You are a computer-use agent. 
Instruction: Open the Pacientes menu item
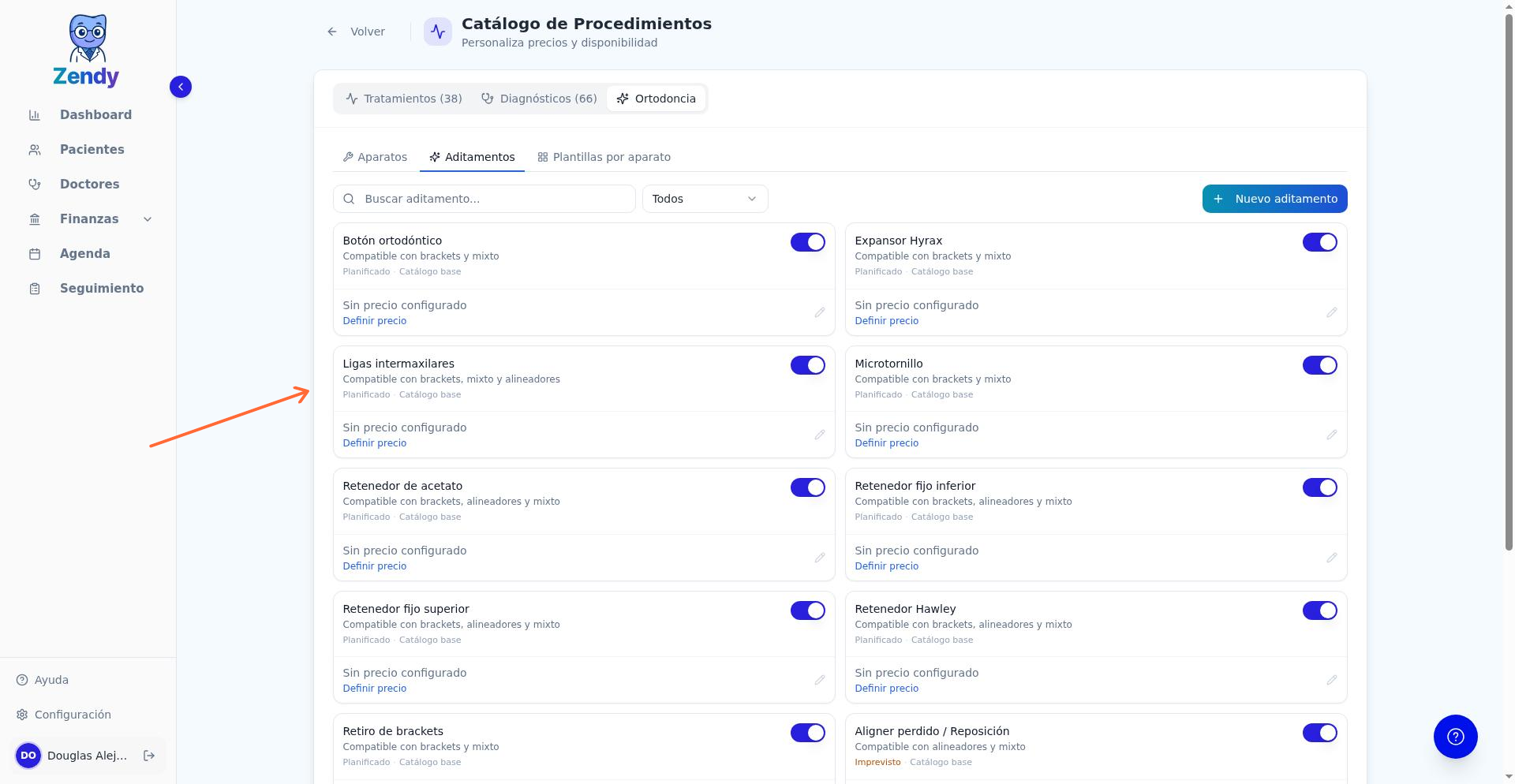pyautogui.click(x=88, y=150)
